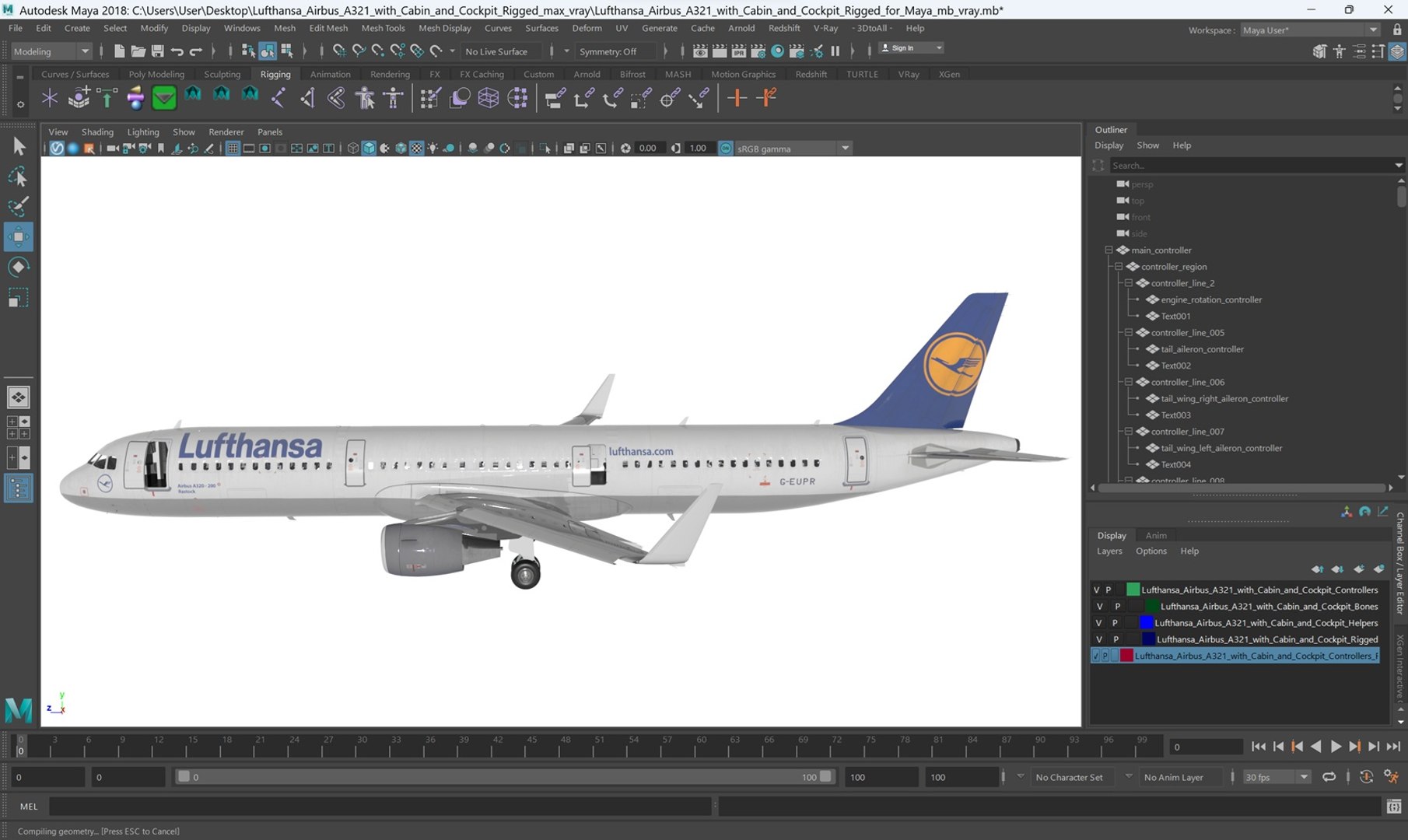Viewport: 1408px width, 840px height.
Task: Toggle the Auto Keyframe button
Action: click(x=1366, y=777)
